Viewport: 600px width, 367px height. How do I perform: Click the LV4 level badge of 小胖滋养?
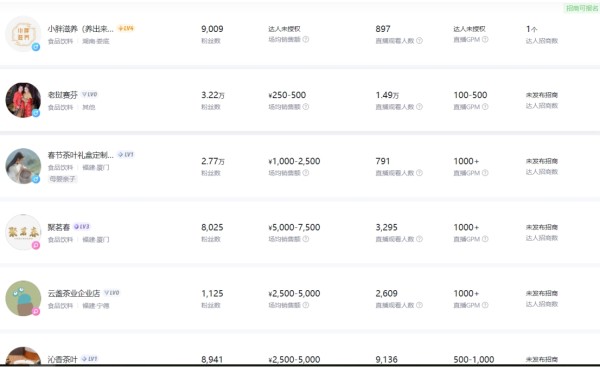(126, 28)
